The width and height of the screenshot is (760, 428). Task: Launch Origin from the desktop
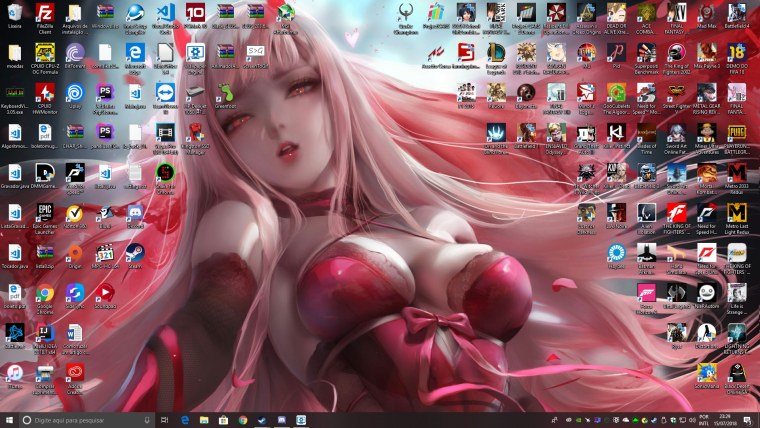(75, 254)
